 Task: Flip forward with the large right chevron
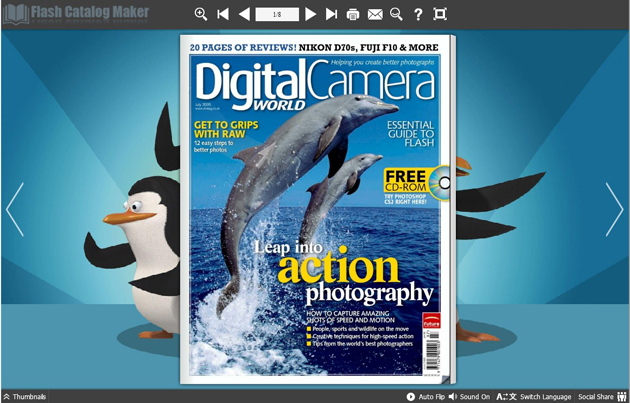614,209
